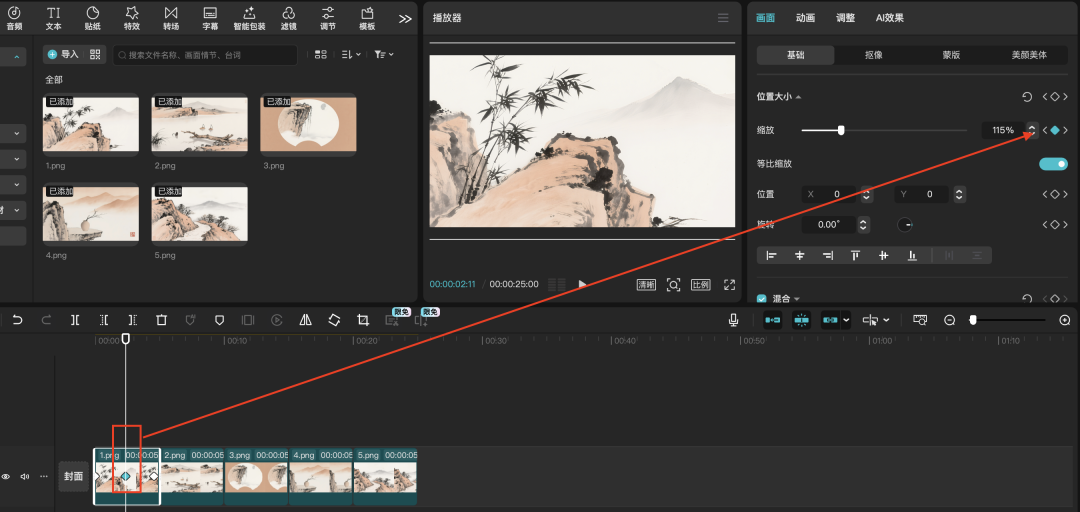
Task: Select the 1.png media thumbnail
Action: click(91, 123)
